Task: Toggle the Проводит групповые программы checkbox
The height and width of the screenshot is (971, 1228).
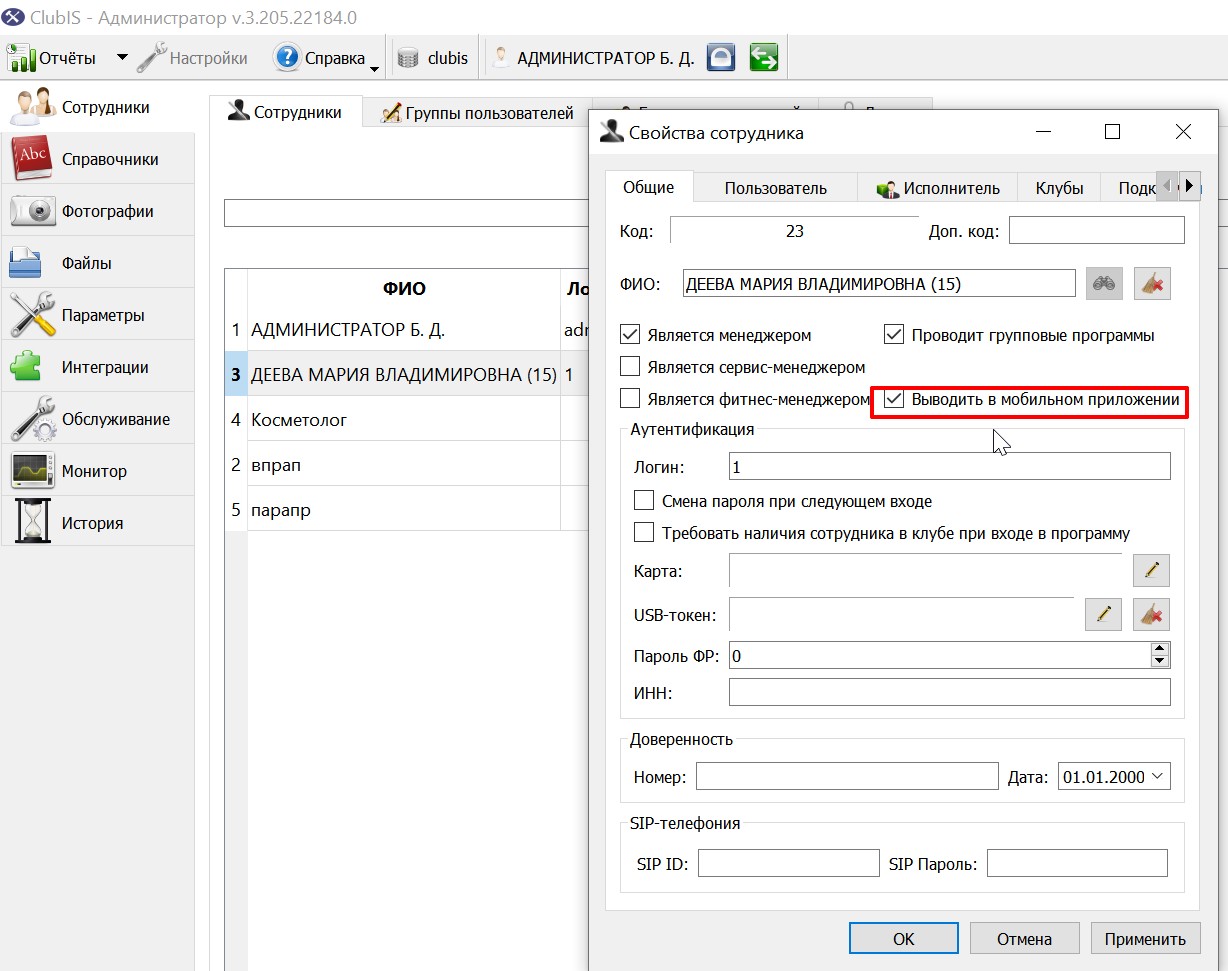Action: coord(894,335)
